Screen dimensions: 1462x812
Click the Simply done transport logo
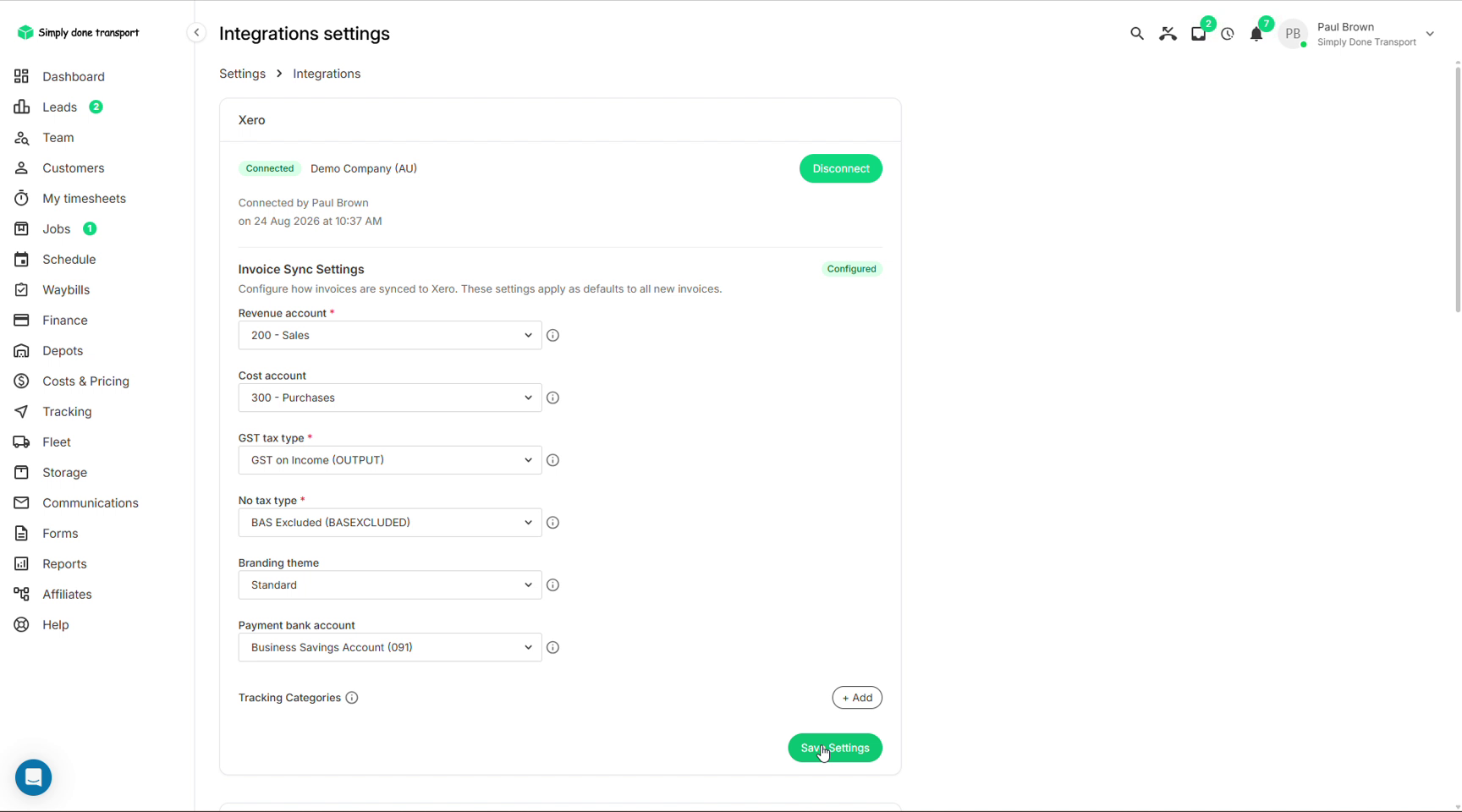(x=78, y=32)
